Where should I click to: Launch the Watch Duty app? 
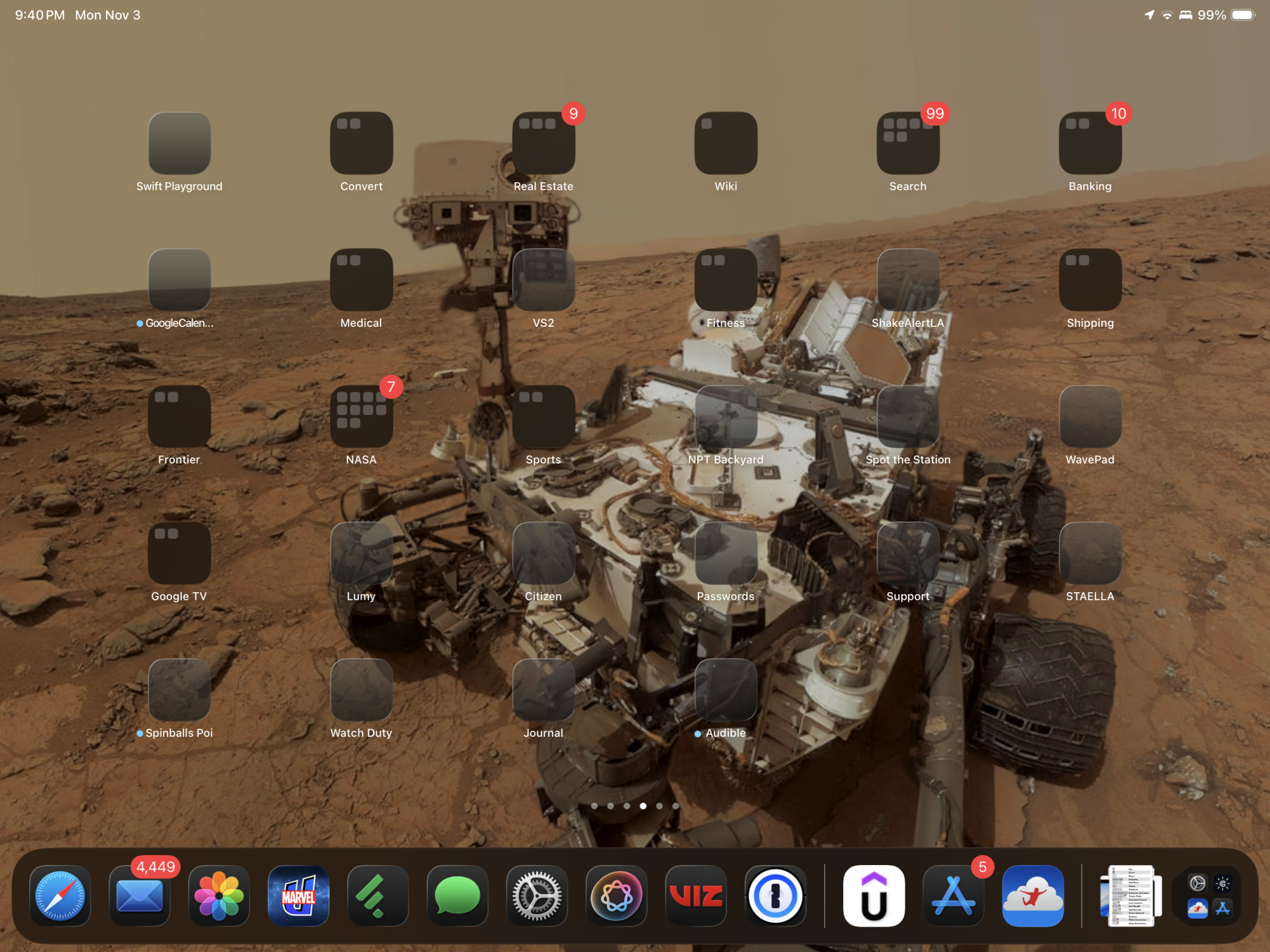click(x=361, y=690)
